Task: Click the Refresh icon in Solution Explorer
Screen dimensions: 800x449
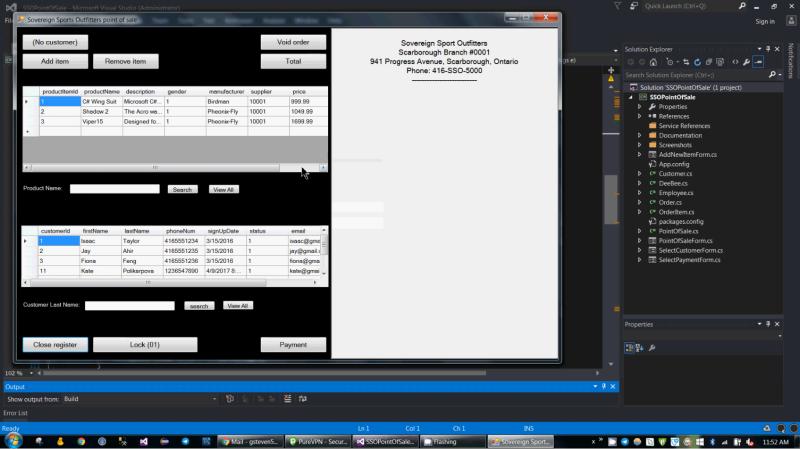Action: pyautogui.click(x=695, y=62)
